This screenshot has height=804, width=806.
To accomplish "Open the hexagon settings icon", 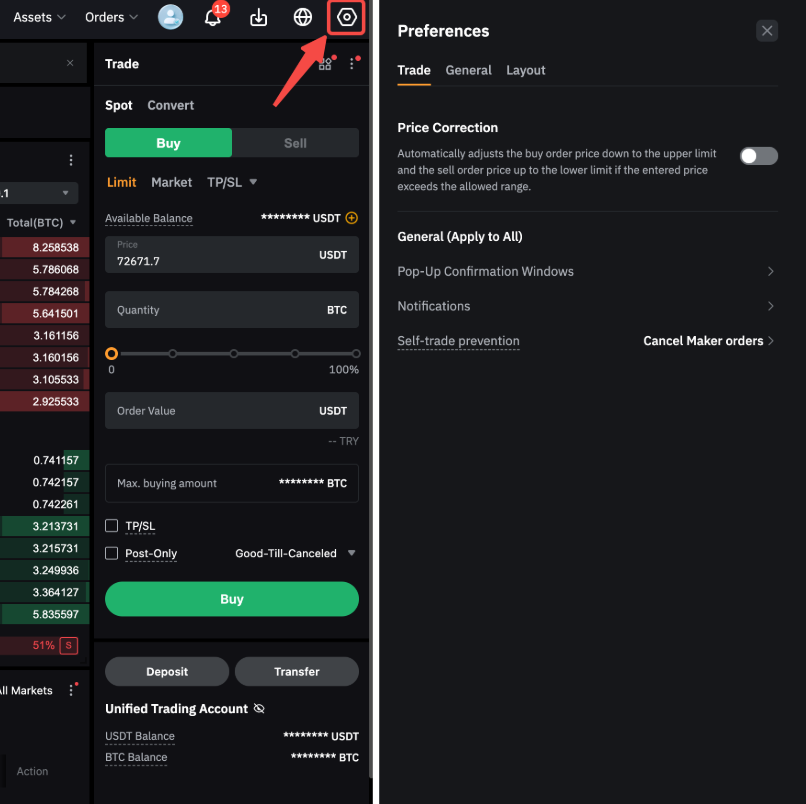I will [347, 17].
